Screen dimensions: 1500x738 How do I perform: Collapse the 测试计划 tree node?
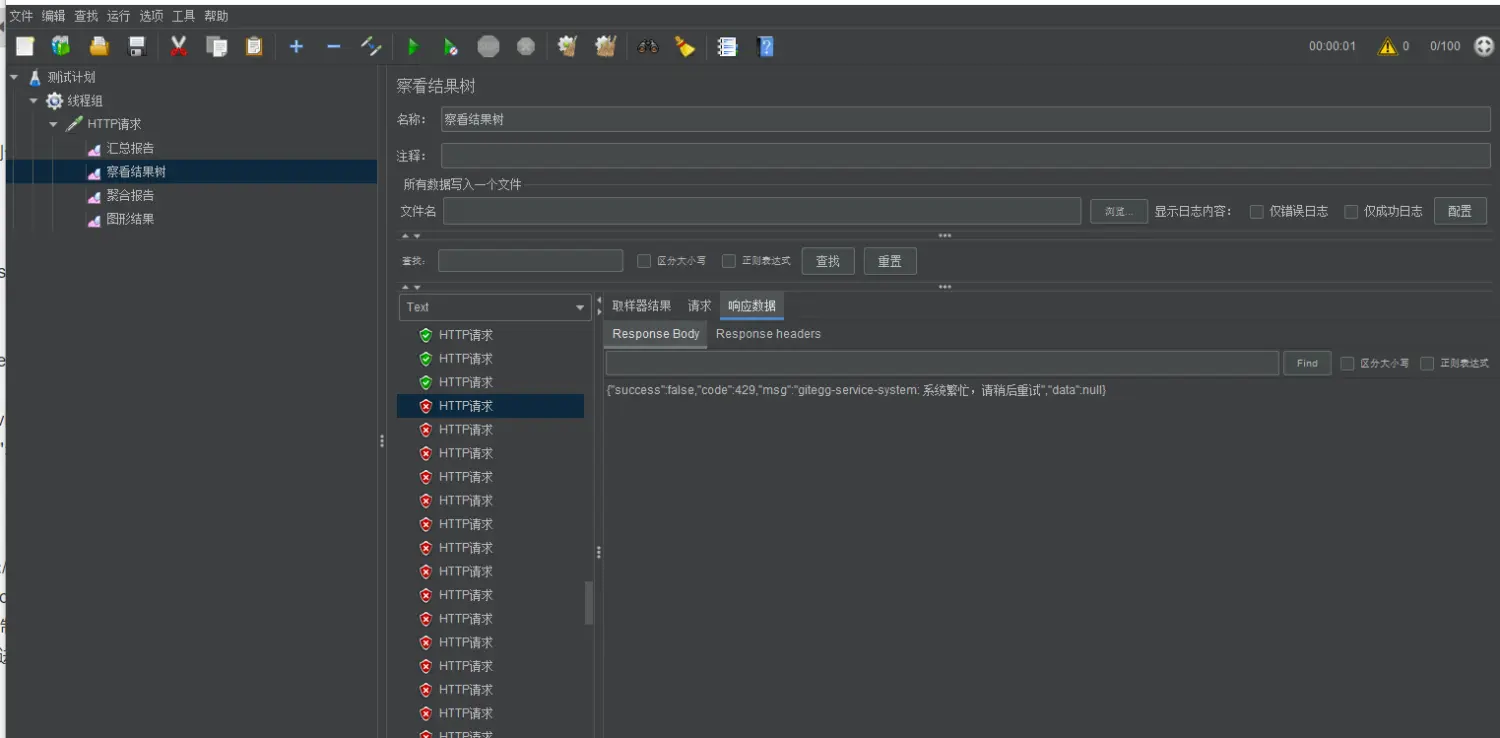[x=14, y=77]
